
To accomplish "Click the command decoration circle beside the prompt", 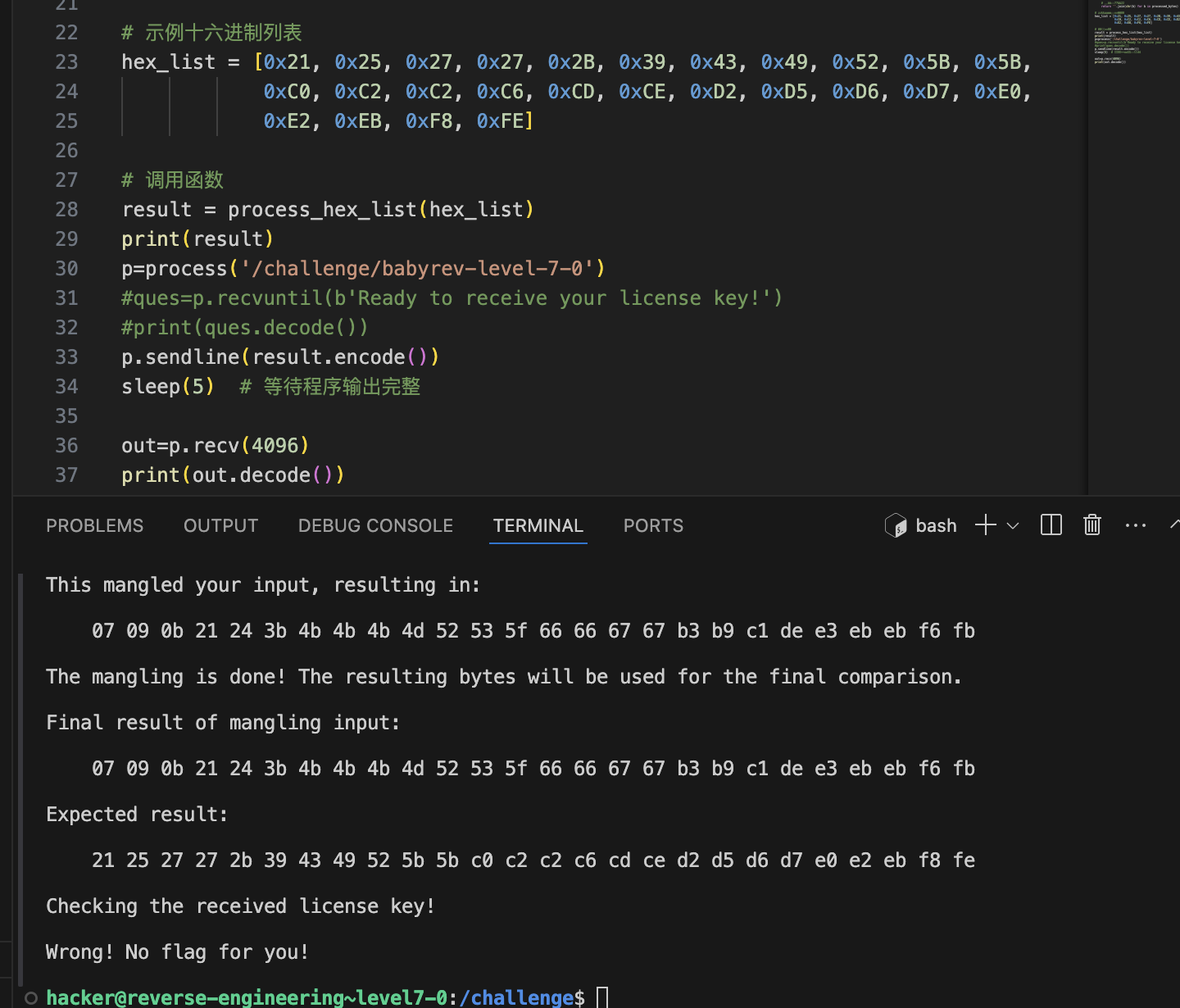I will [x=31, y=997].
